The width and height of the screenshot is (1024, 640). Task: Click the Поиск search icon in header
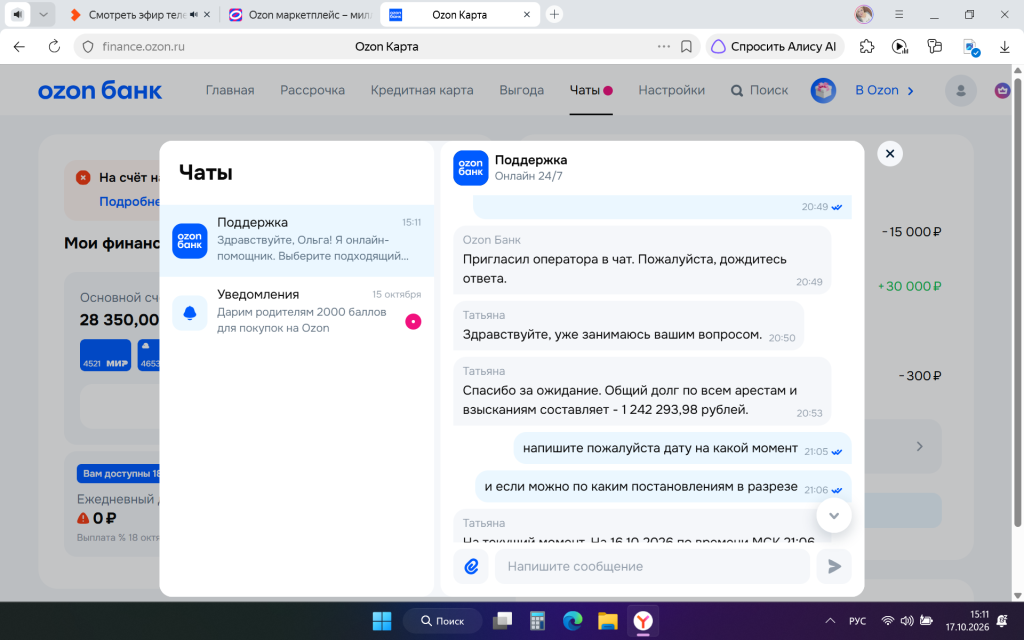(x=737, y=91)
